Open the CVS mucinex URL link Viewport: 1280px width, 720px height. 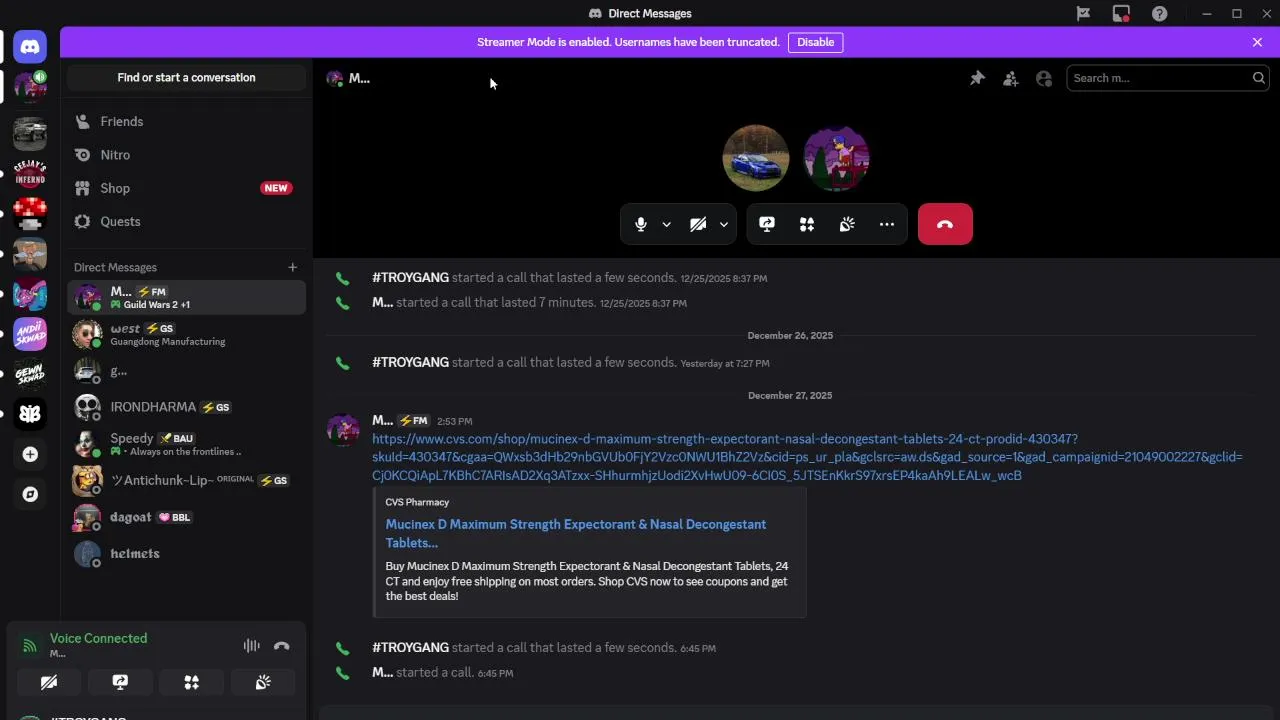[807, 457]
